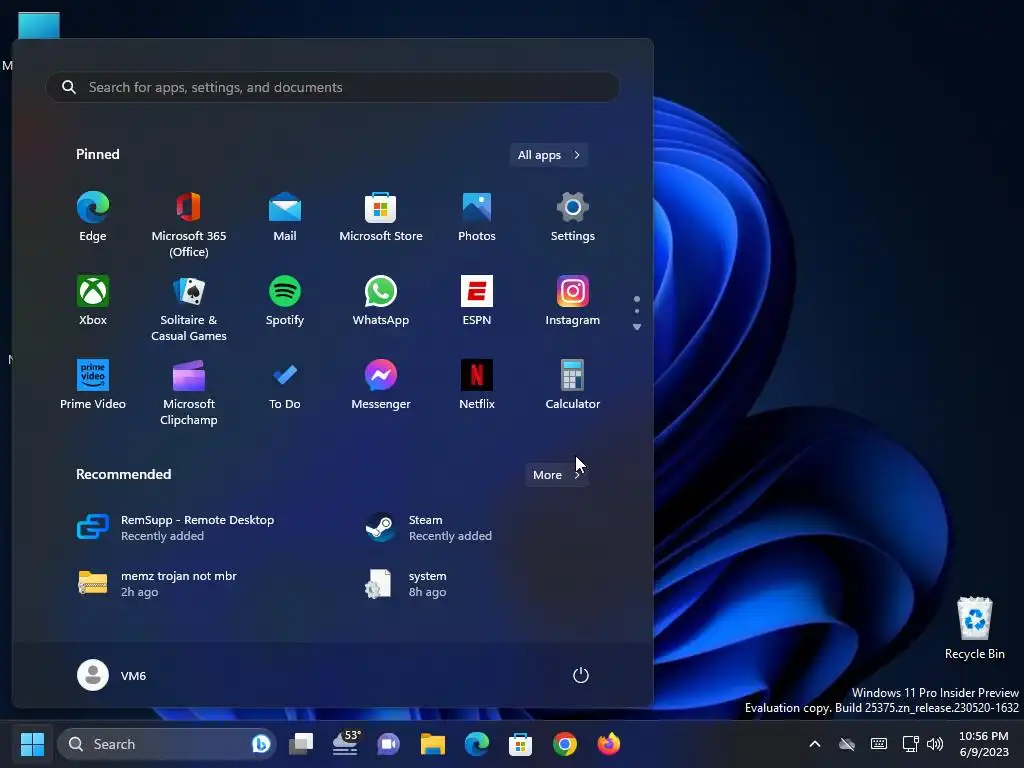Open Edge from pinned apps
1024x768 pixels.
click(93, 217)
